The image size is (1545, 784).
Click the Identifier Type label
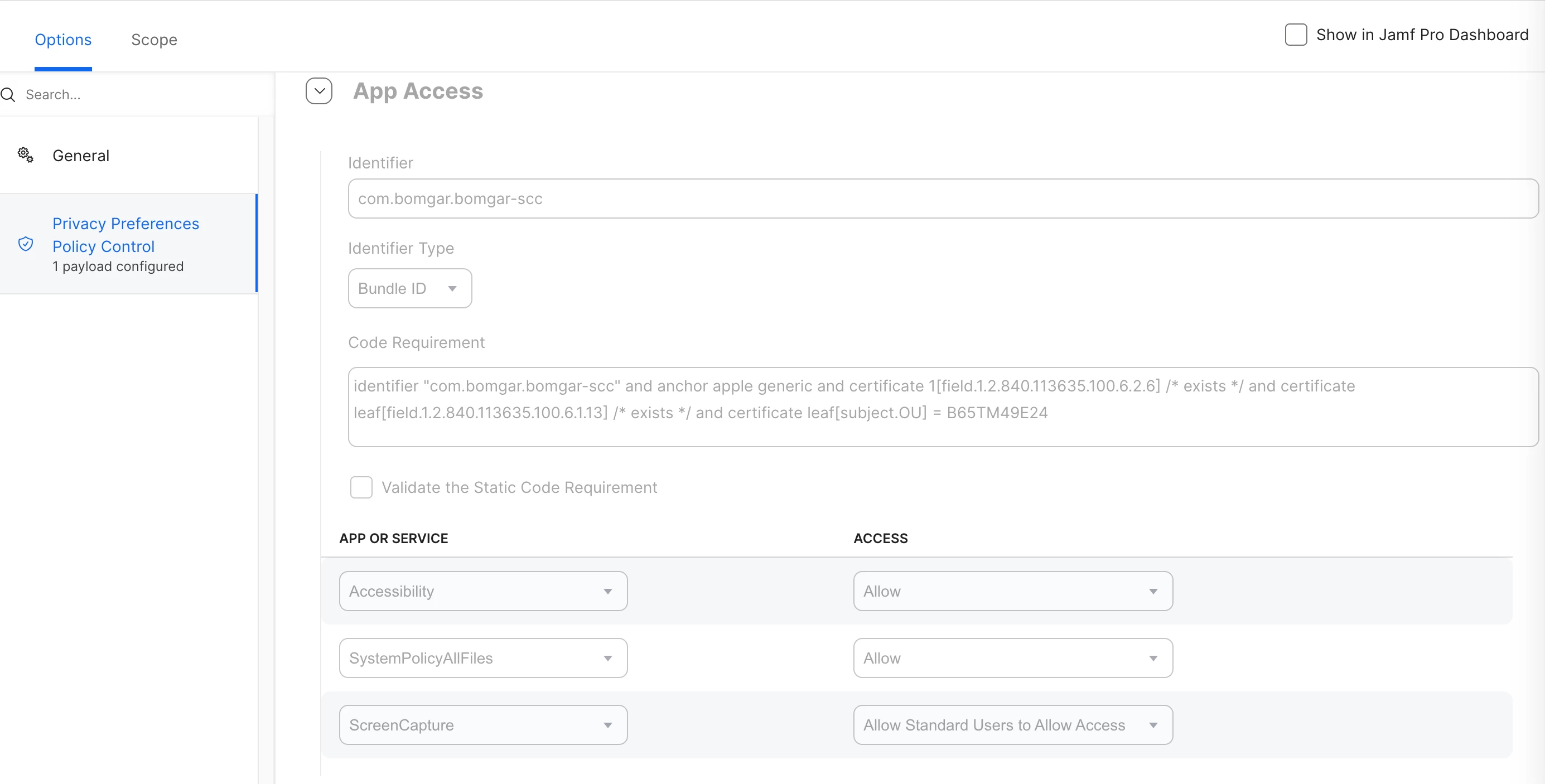click(401, 248)
